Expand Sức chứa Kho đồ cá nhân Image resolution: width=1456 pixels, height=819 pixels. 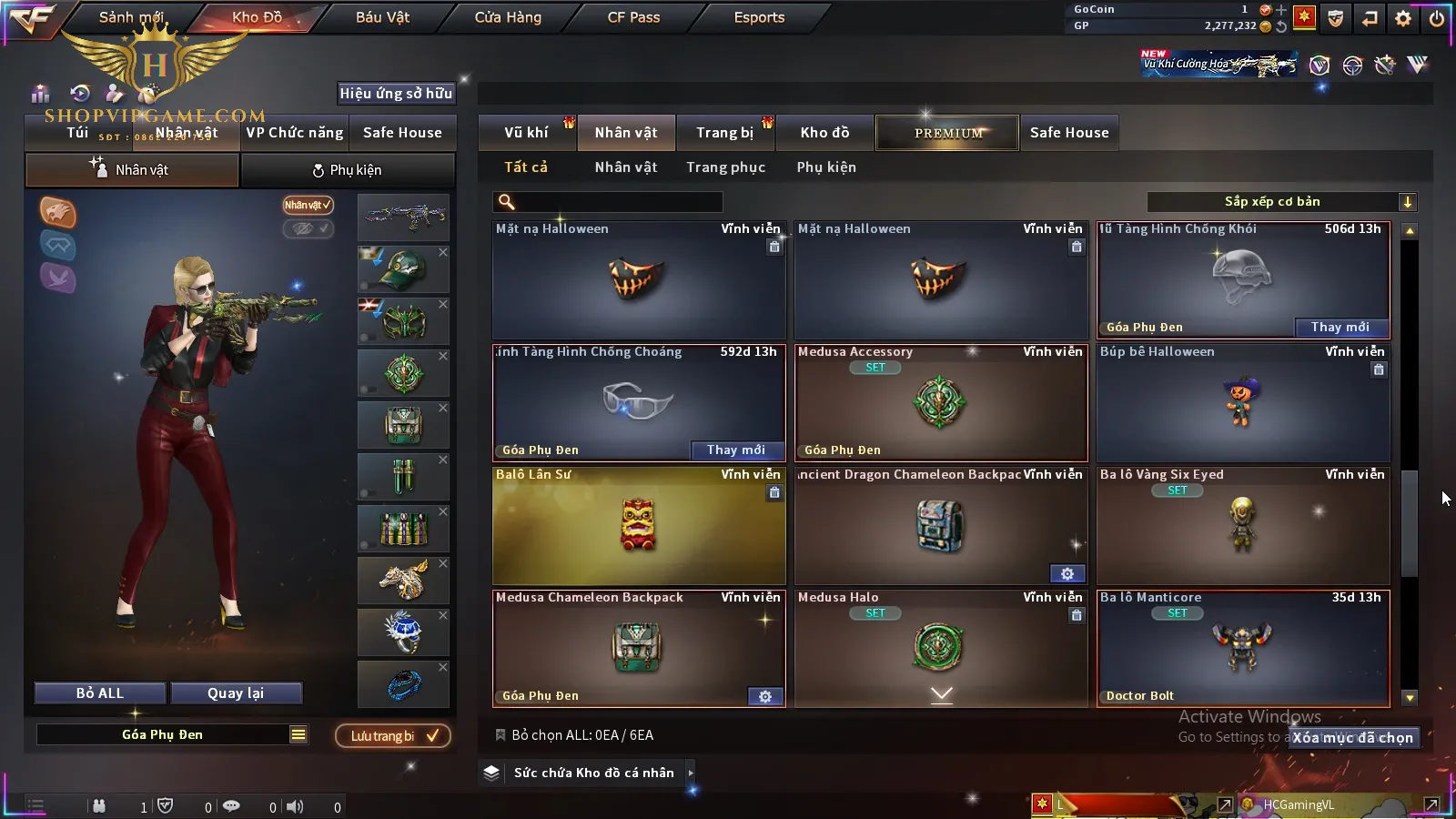(x=691, y=773)
